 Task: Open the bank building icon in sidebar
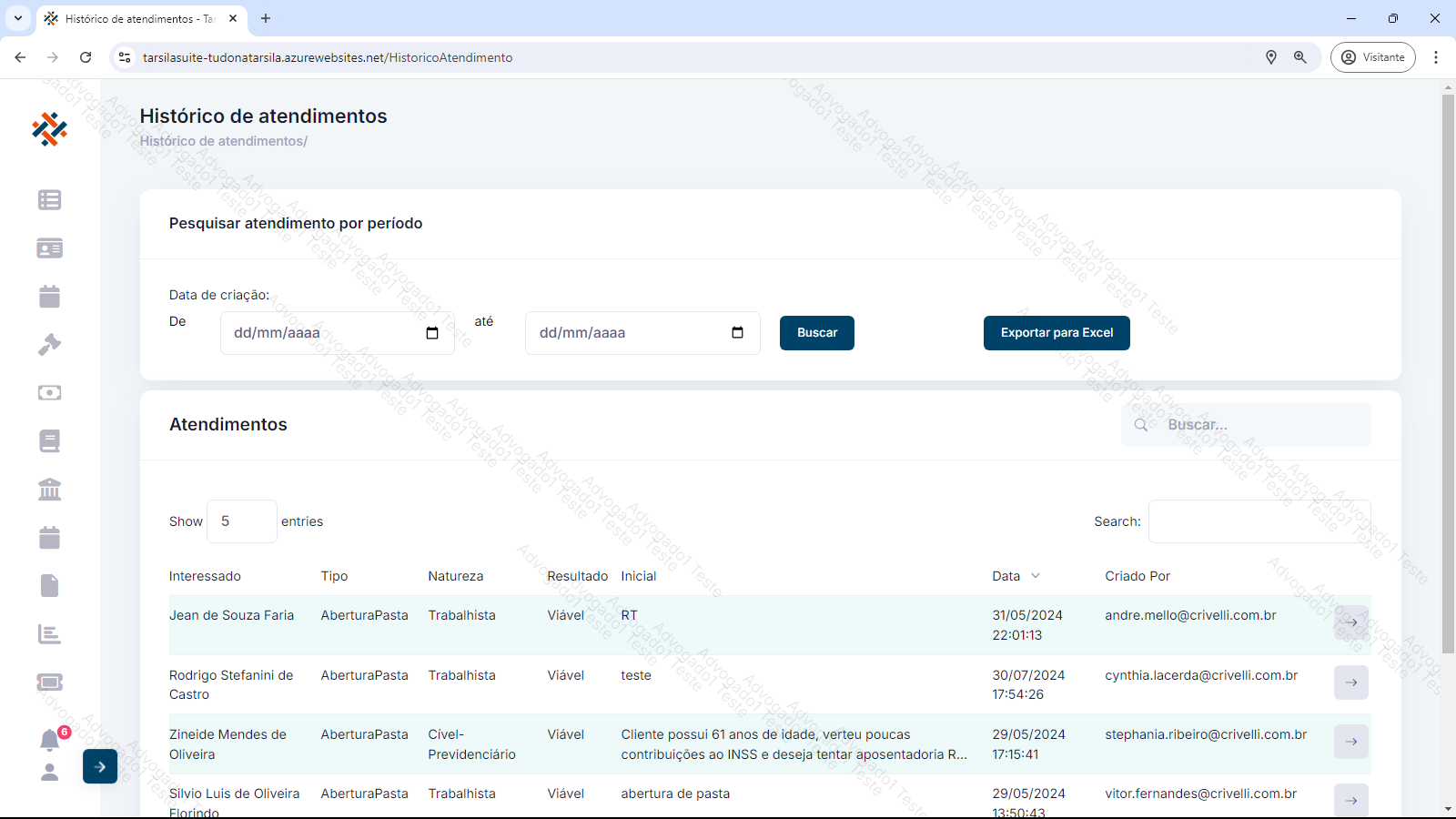click(49, 490)
